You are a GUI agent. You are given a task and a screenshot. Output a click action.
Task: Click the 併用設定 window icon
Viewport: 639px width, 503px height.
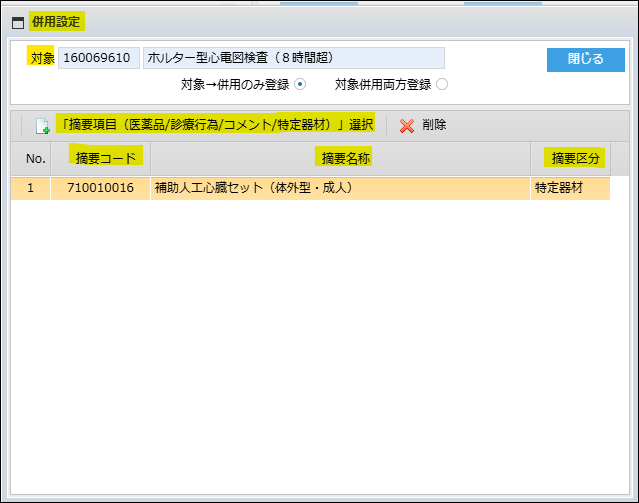pos(18,23)
